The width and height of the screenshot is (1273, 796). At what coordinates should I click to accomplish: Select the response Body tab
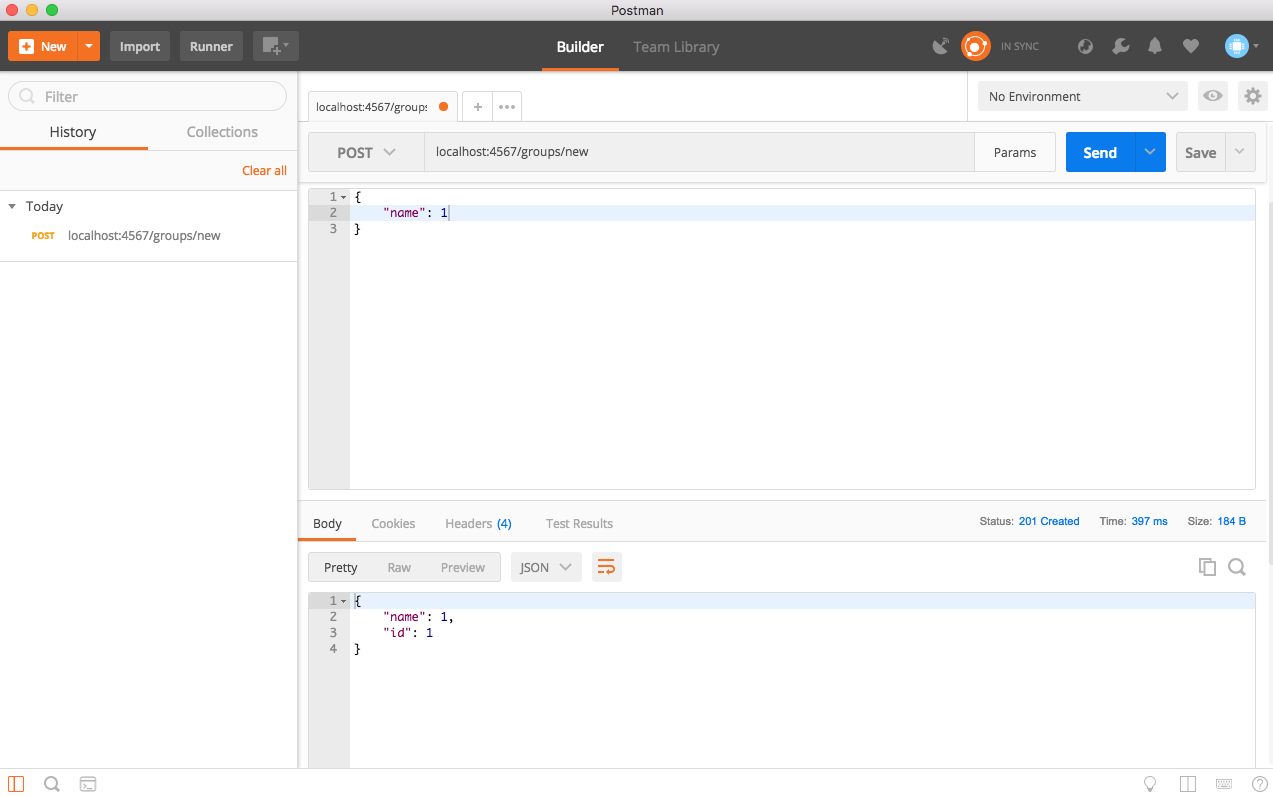(327, 523)
